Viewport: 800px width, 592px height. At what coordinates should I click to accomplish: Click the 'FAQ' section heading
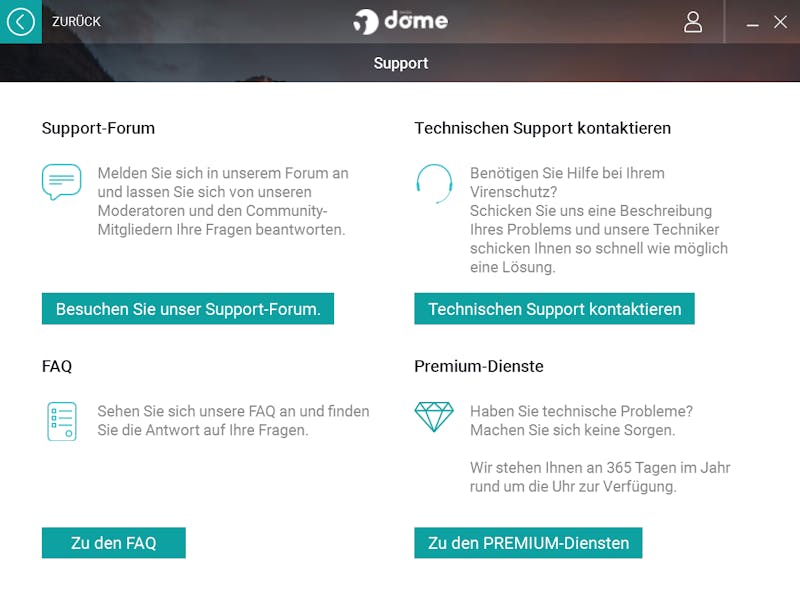pyautogui.click(x=57, y=366)
